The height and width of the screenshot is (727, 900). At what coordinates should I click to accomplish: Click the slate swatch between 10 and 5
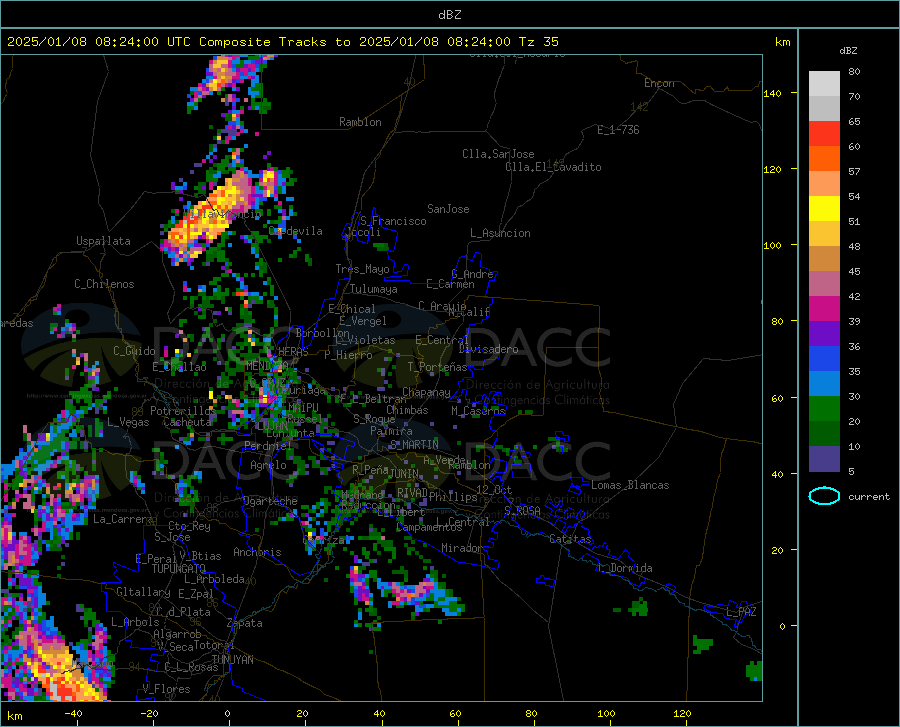click(824, 459)
